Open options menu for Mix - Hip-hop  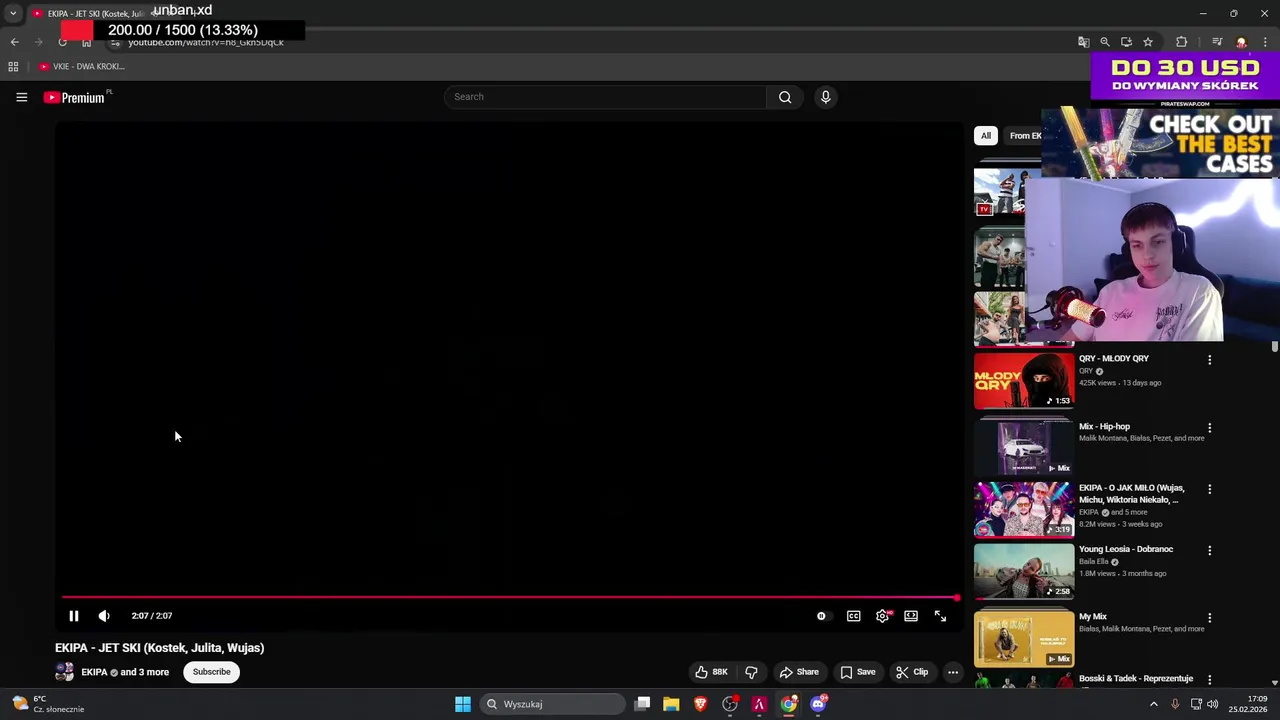[1209, 428]
